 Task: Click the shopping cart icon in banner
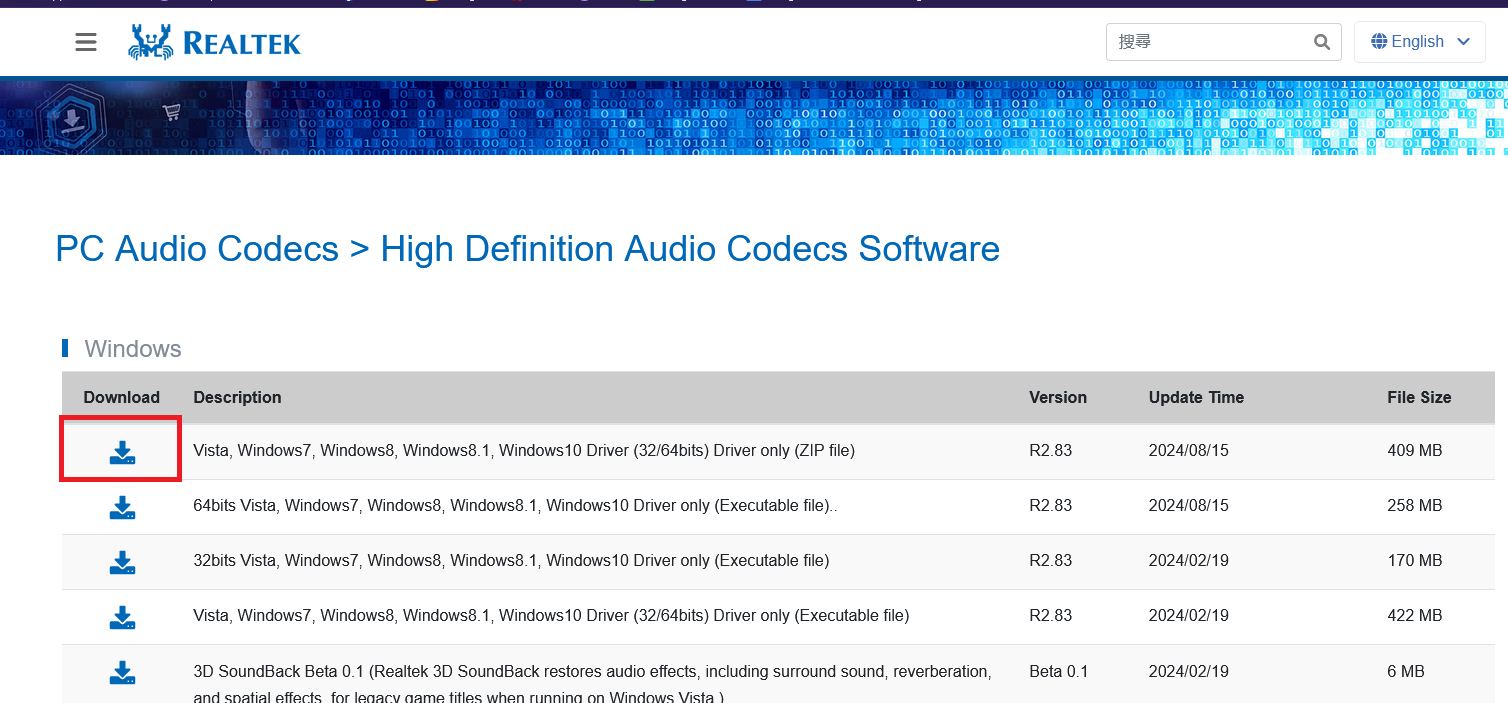click(172, 112)
